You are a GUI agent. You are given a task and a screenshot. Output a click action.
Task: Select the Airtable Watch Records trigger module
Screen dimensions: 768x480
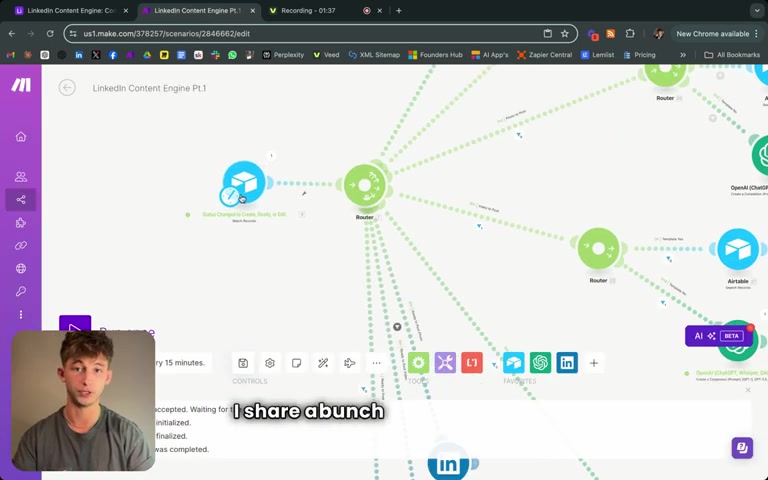[x=244, y=182]
